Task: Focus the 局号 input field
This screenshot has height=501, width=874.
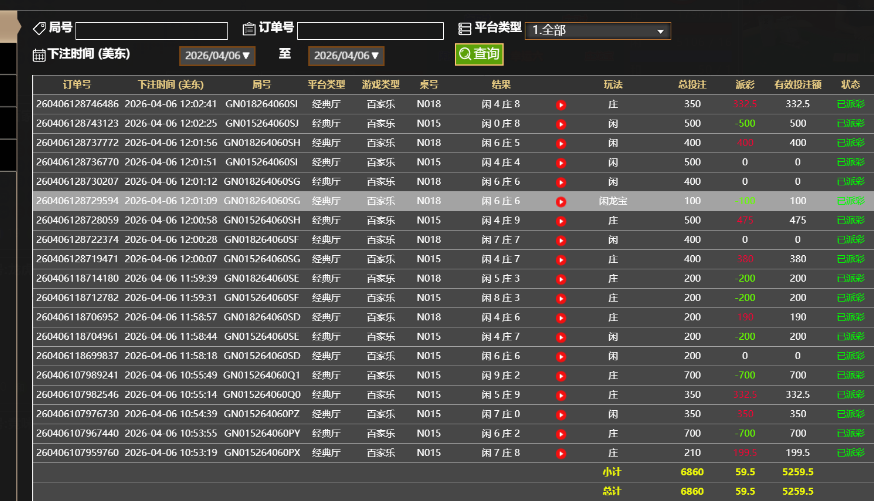Action: pyautogui.click(x=152, y=31)
